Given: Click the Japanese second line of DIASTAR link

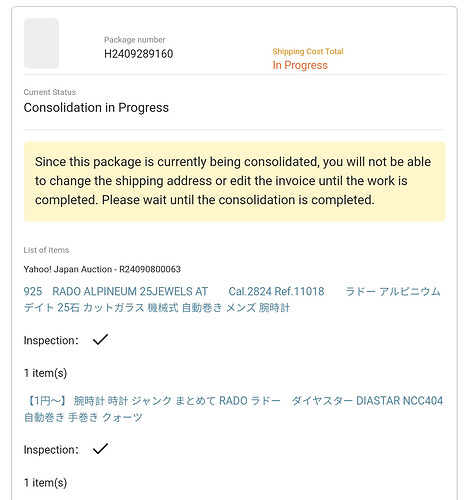Looking at the screenshot, I should 83,417.
